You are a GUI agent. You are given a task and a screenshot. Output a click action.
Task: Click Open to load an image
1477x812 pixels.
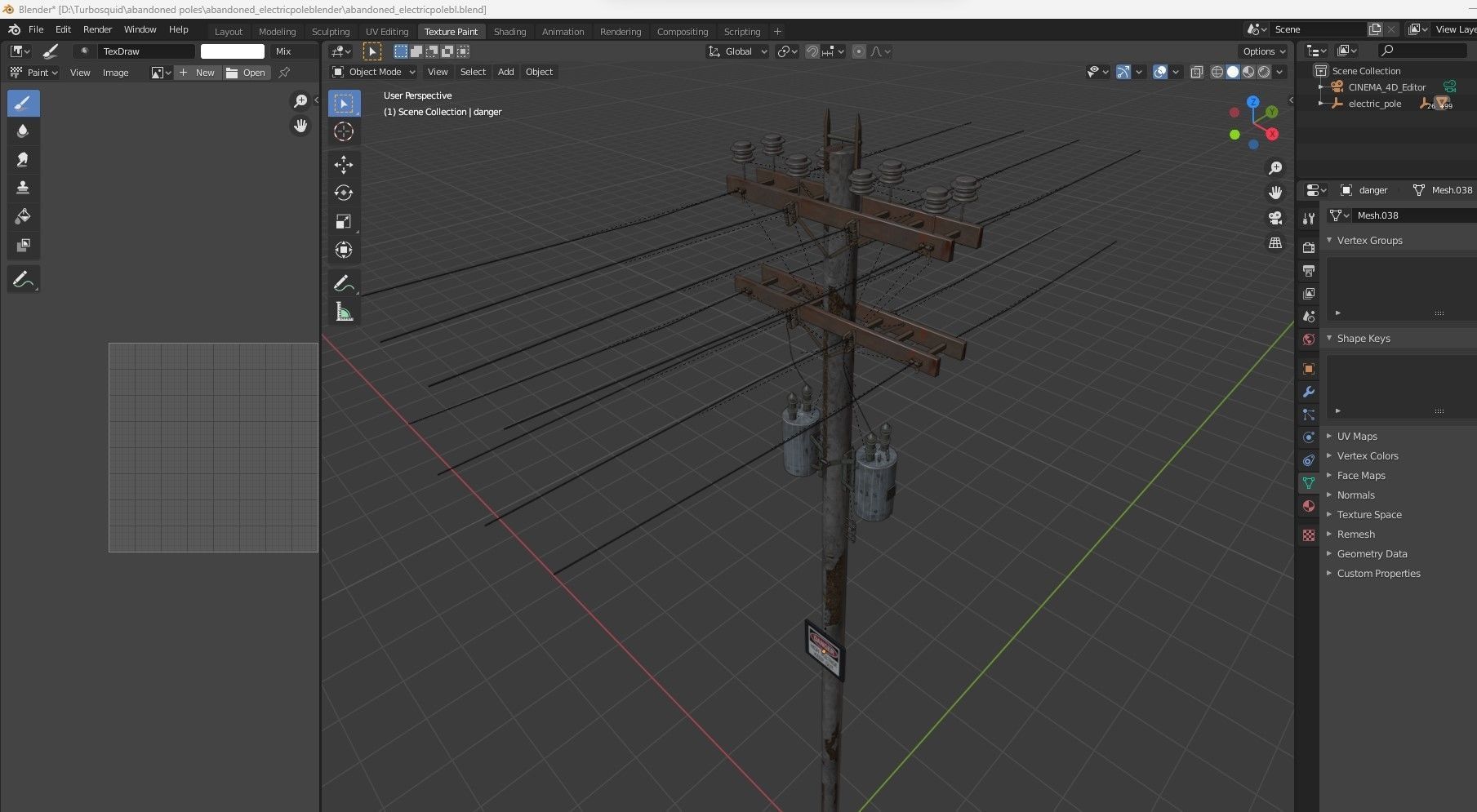pos(247,73)
